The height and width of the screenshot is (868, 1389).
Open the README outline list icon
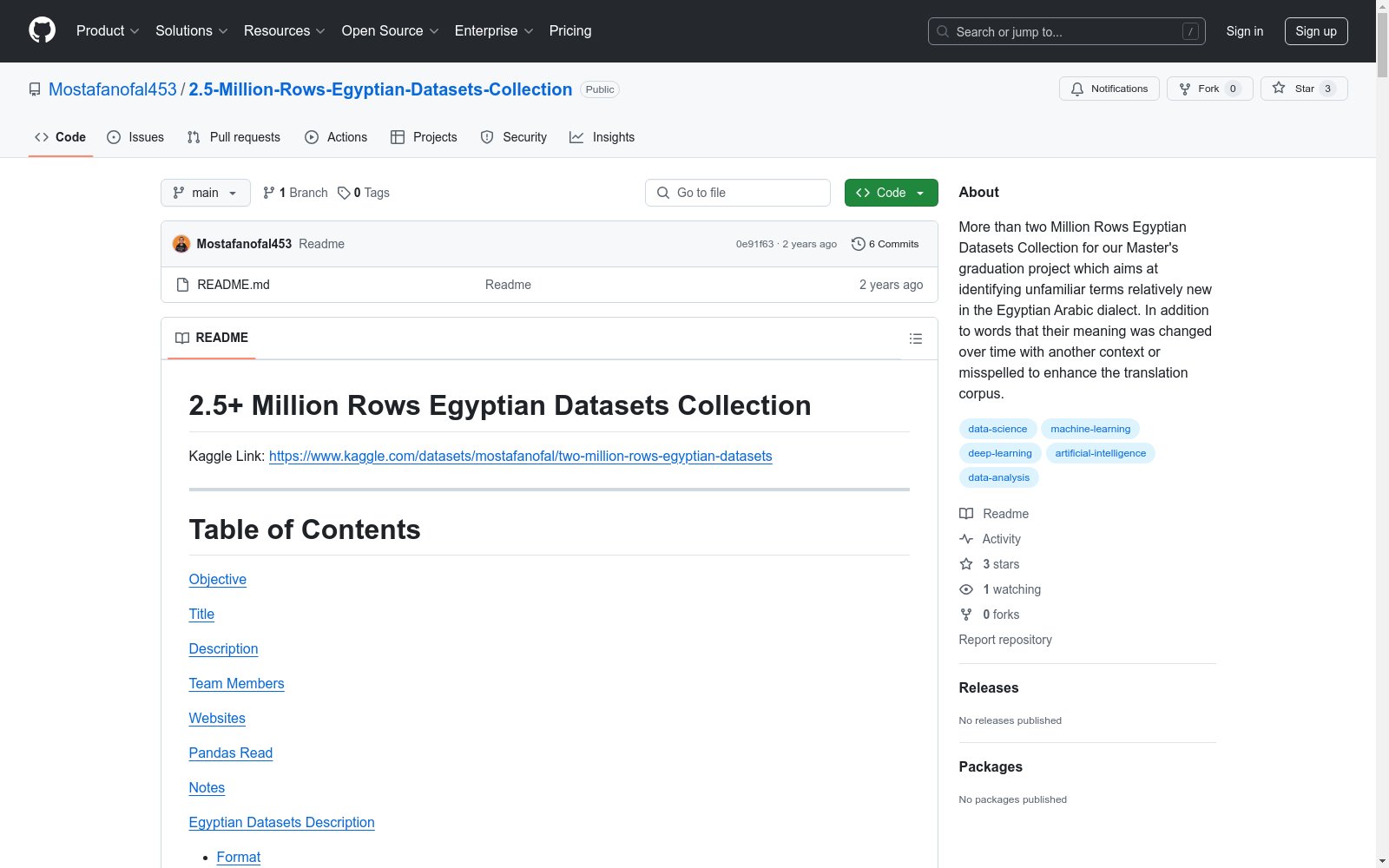(916, 339)
